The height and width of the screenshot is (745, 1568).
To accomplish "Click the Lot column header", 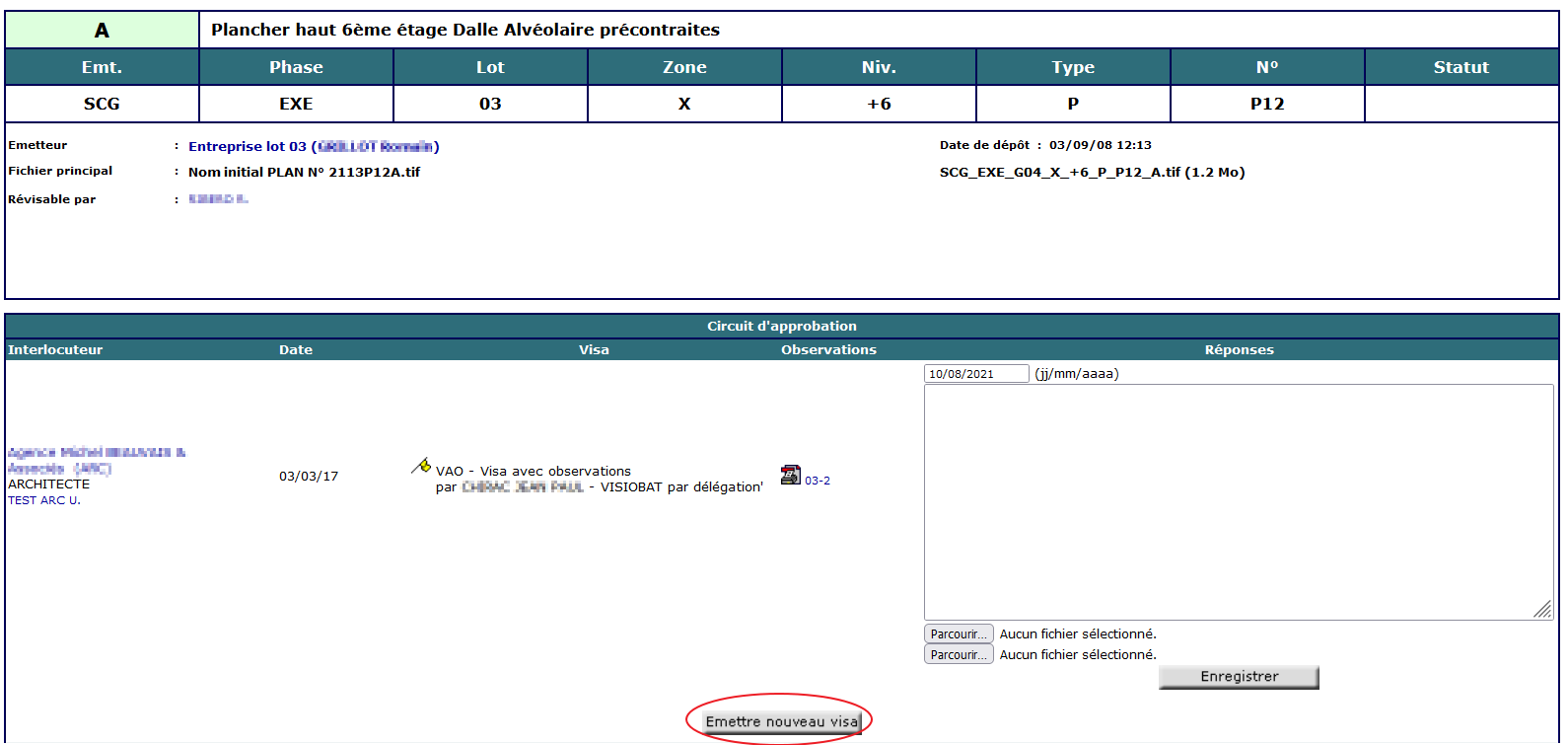I will pyautogui.click(x=490, y=67).
